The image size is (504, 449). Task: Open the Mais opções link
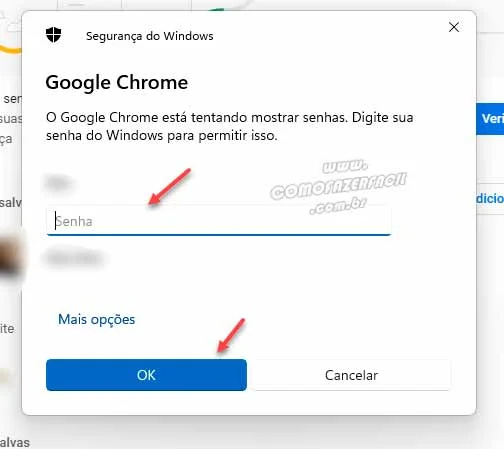pyautogui.click(x=96, y=319)
